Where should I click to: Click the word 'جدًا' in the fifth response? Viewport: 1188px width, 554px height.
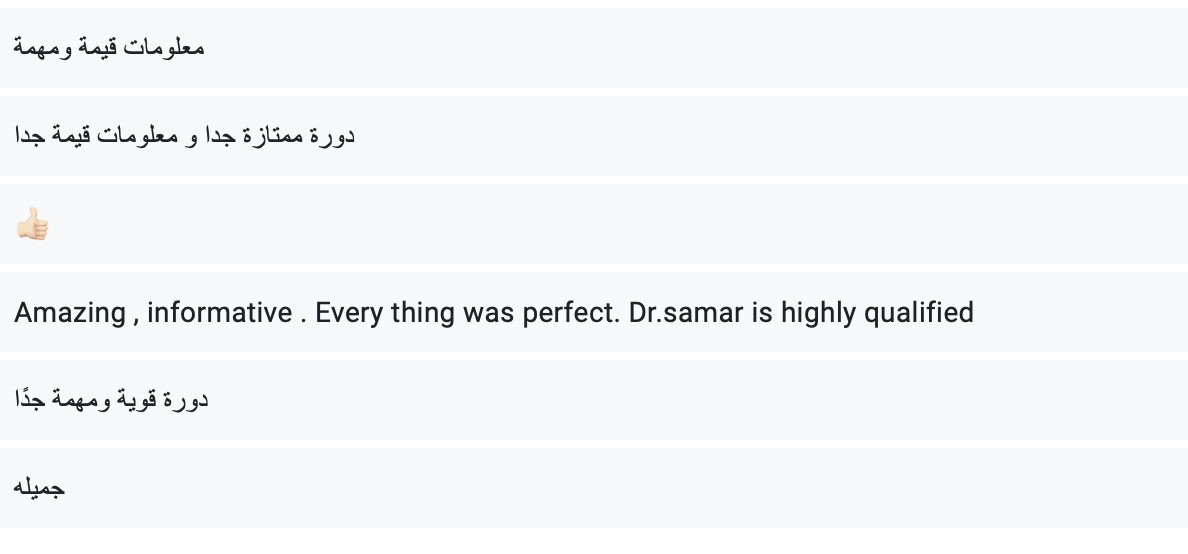(x=30, y=401)
